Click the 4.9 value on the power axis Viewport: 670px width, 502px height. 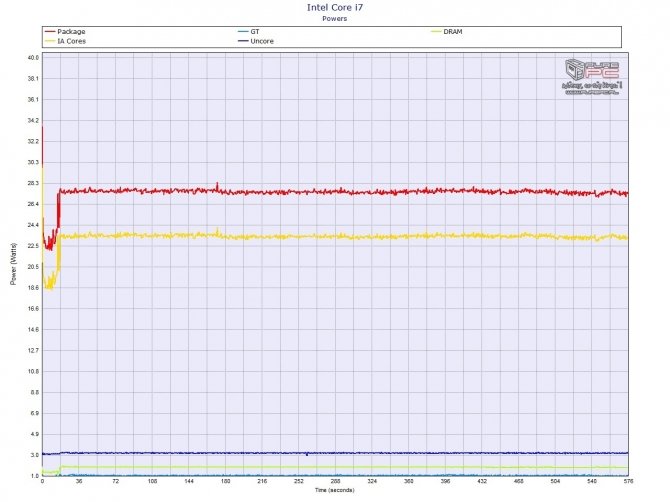35,434
